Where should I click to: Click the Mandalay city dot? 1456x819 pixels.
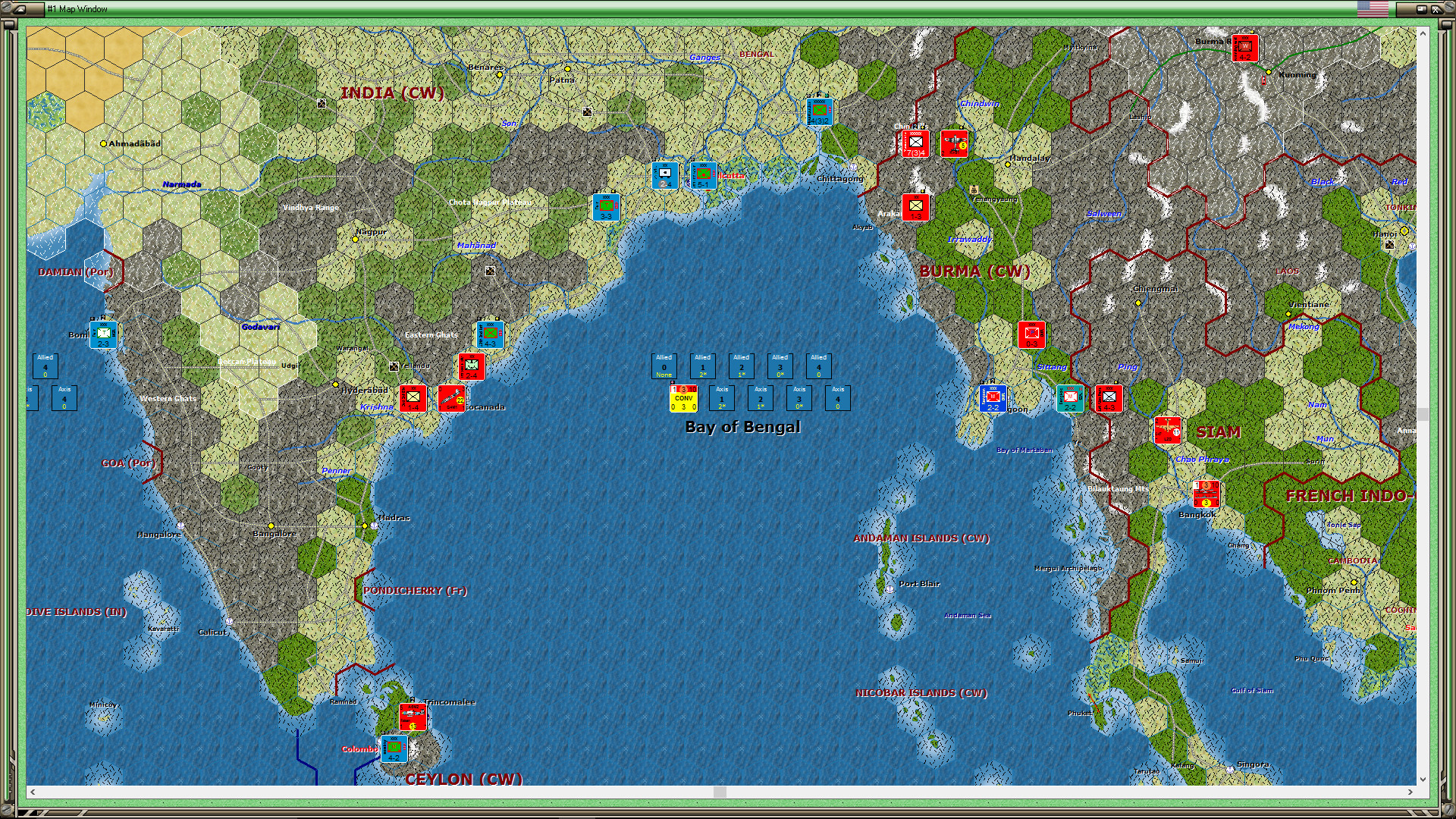[1008, 164]
